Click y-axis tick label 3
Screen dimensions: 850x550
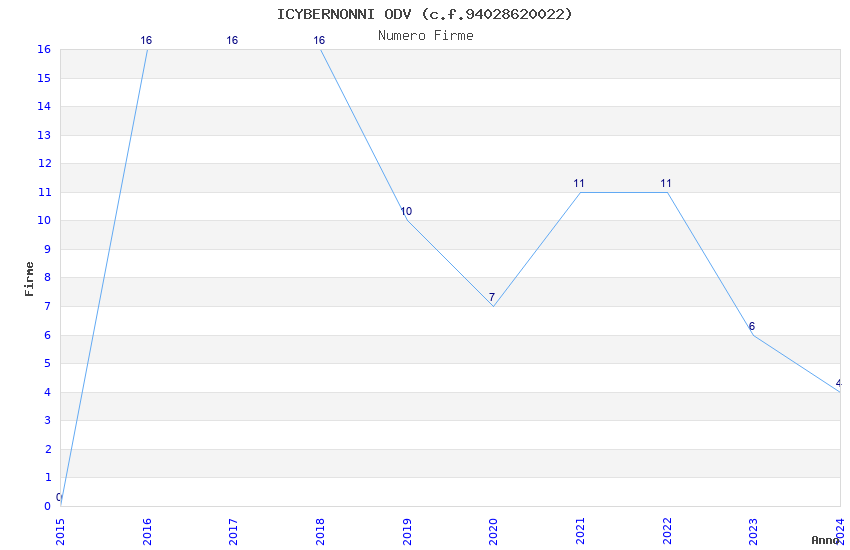(x=48, y=420)
